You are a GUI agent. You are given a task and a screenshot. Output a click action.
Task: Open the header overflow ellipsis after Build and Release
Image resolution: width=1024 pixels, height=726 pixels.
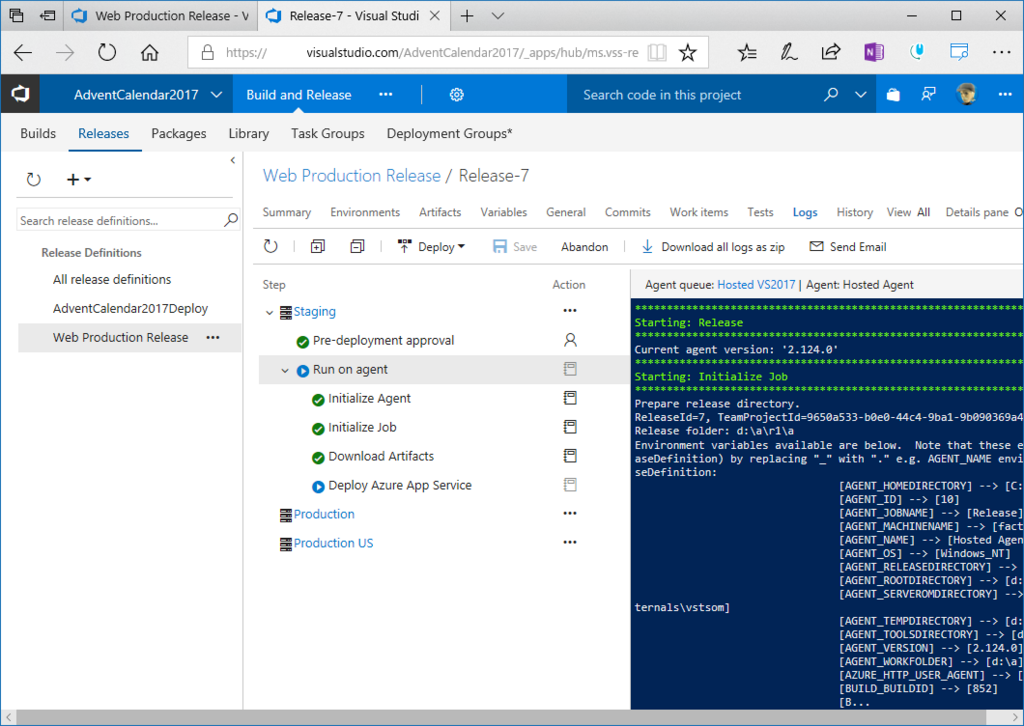pyautogui.click(x=386, y=95)
